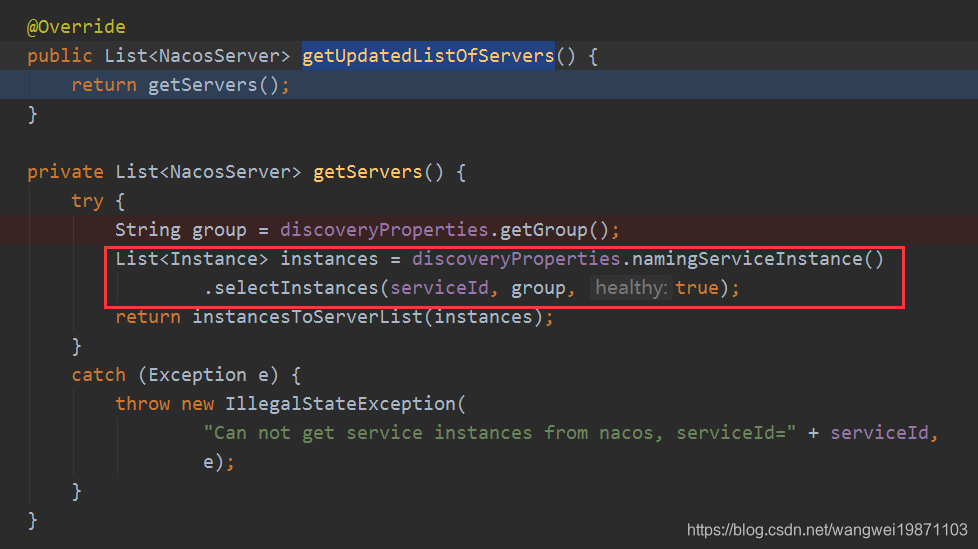The image size is (978, 549).
Task: Click the 'e);' line ending the throw
Action: click(x=219, y=462)
